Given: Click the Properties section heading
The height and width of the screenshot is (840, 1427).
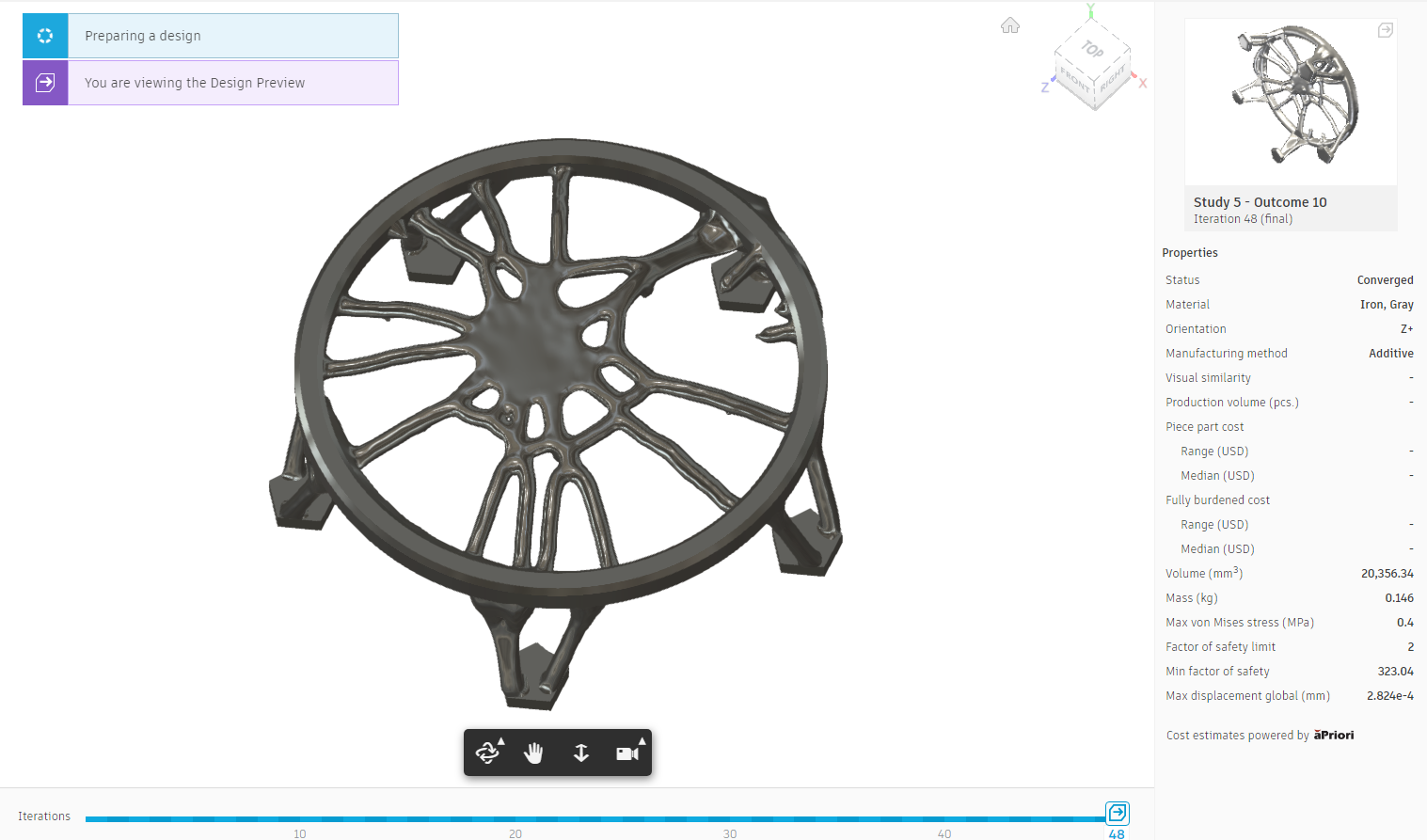Looking at the screenshot, I should (x=1190, y=253).
